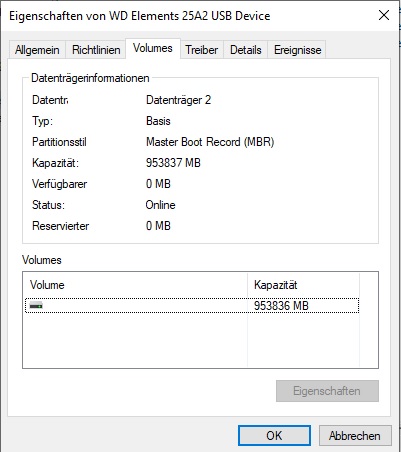Select the 953836 MB volume capacity cell

click(x=281, y=306)
